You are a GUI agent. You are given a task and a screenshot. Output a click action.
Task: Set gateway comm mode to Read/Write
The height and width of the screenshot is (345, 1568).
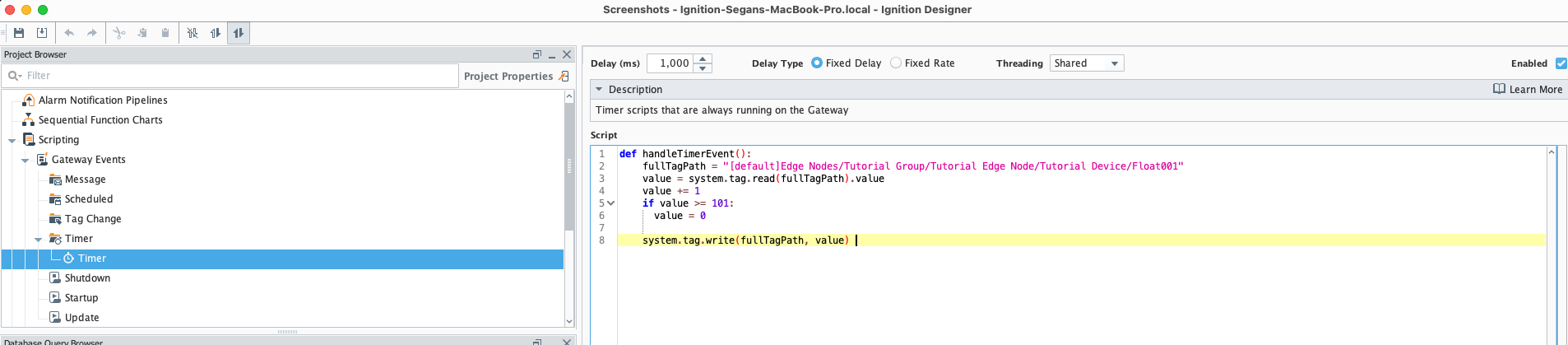click(239, 33)
